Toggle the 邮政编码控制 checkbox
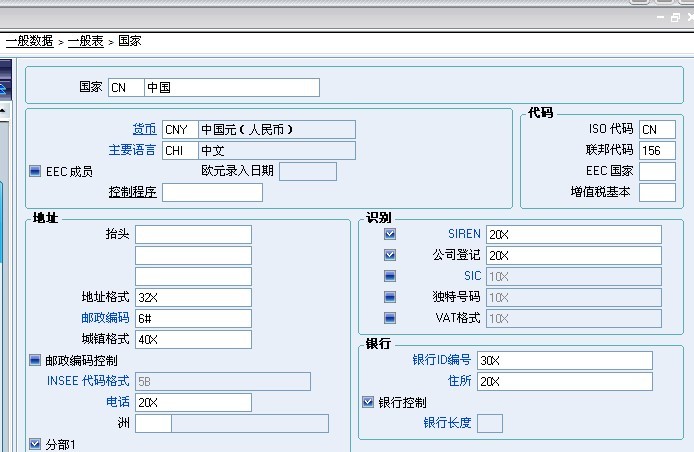694x452 pixels. pyautogui.click(x=35, y=360)
